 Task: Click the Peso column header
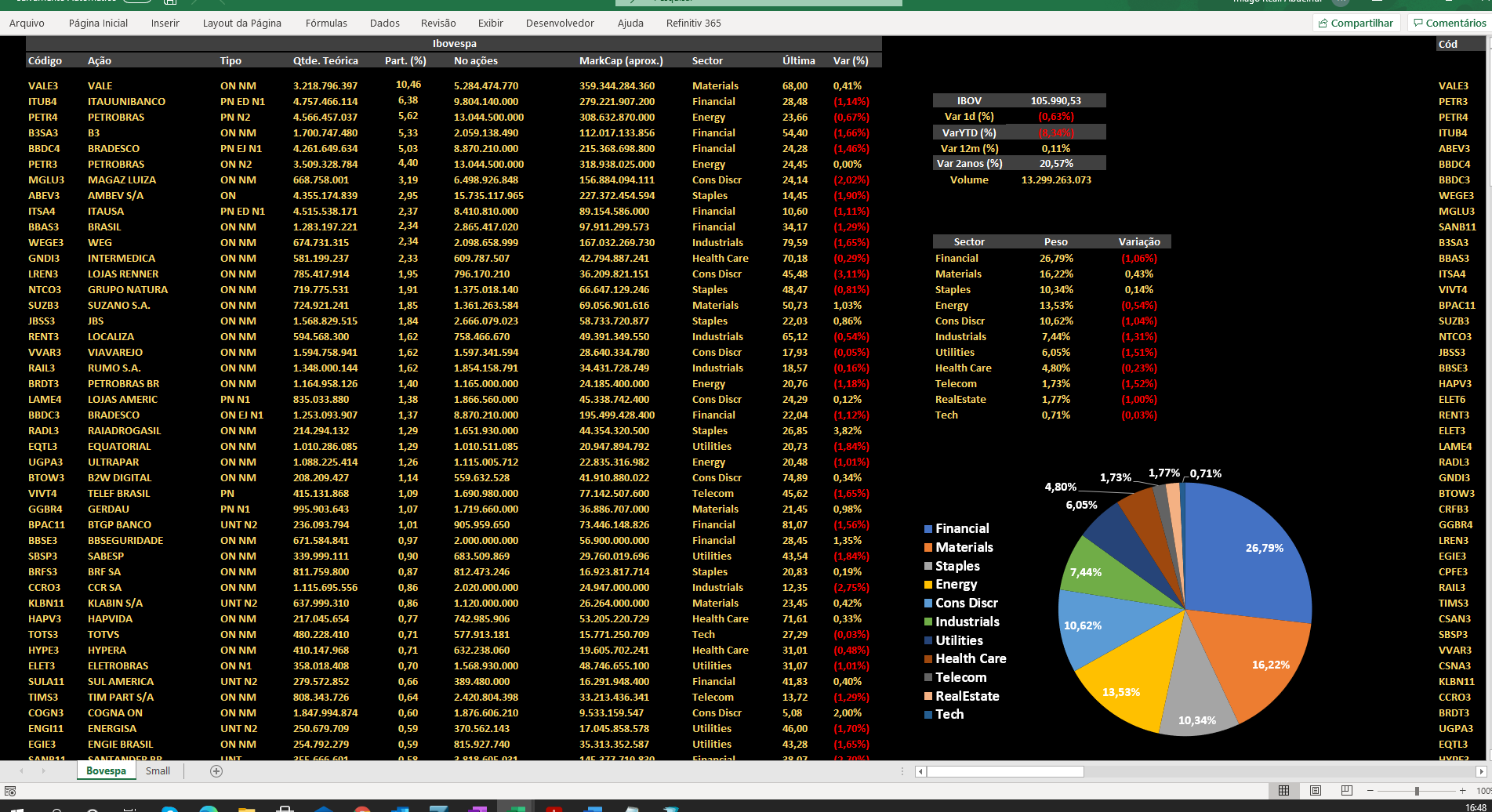pos(1055,241)
